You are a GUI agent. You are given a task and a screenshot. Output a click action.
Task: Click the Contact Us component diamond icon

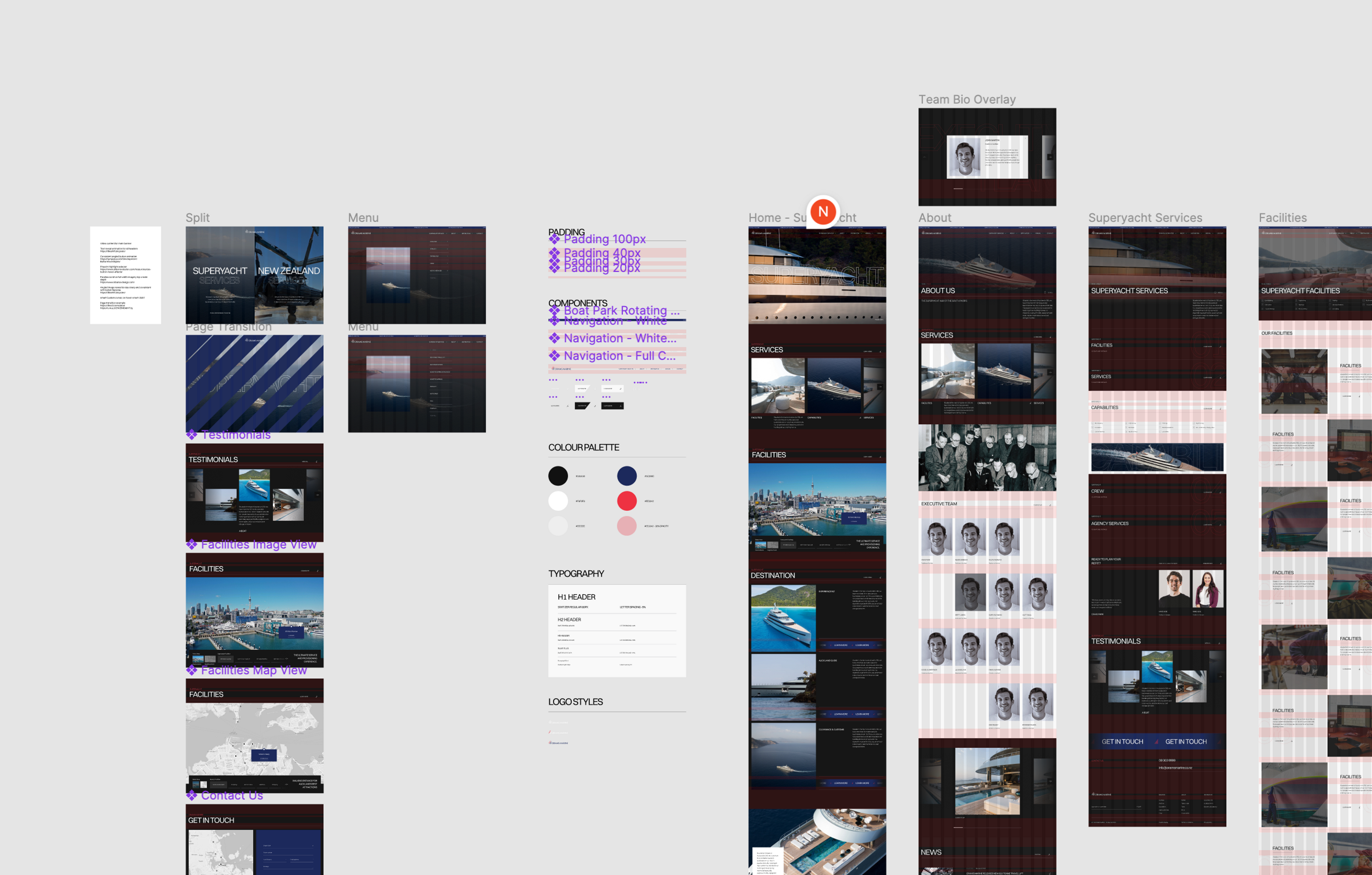(x=192, y=796)
